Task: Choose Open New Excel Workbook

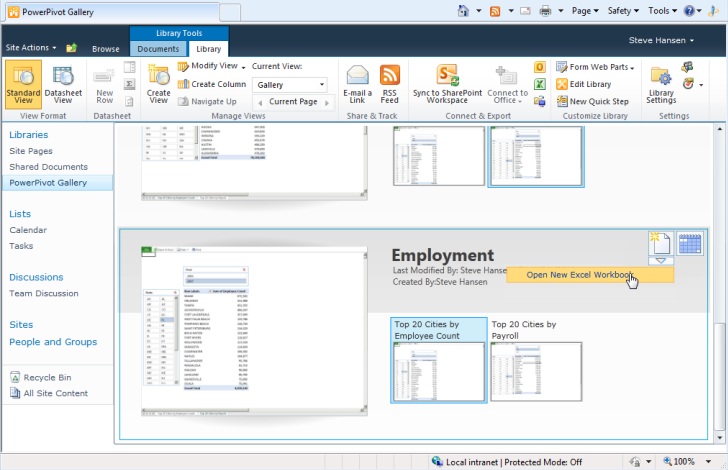Action: [590, 274]
